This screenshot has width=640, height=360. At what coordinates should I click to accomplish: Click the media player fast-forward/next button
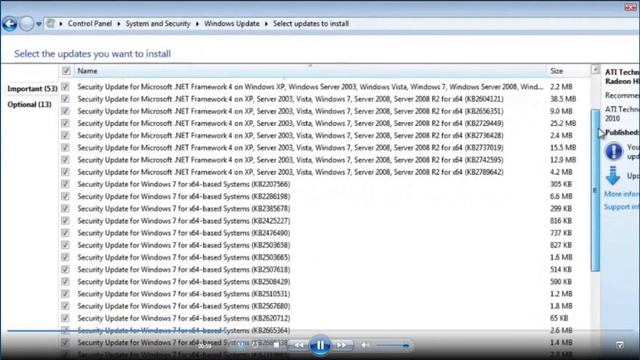coord(342,345)
